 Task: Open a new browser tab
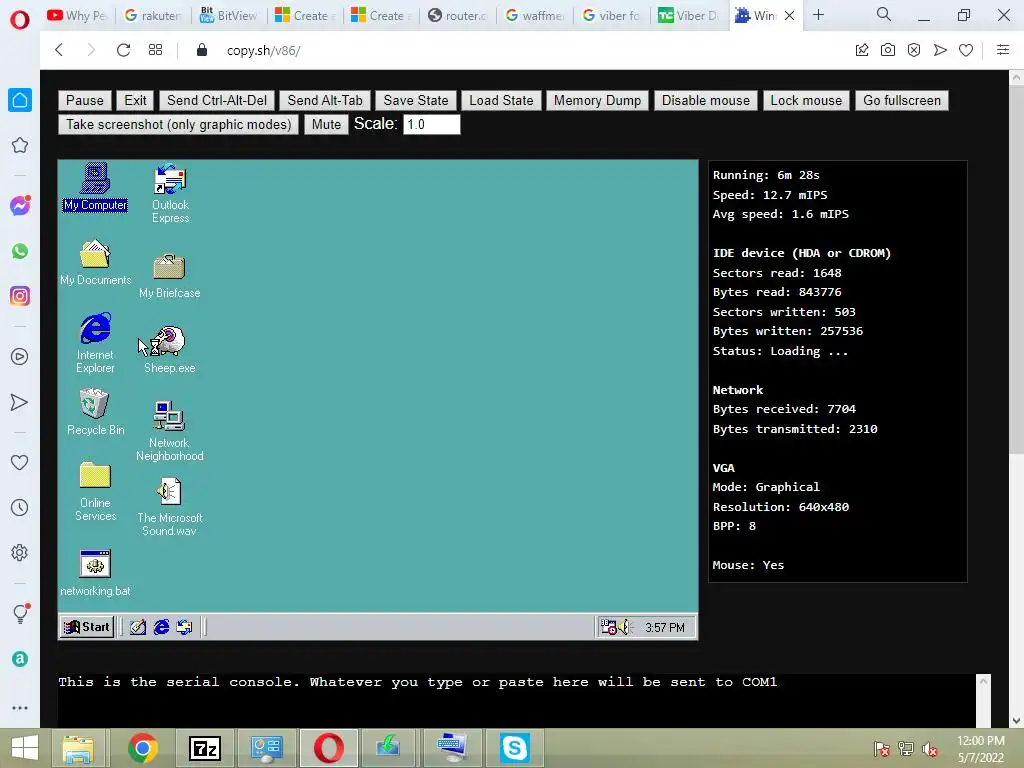[x=818, y=15]
